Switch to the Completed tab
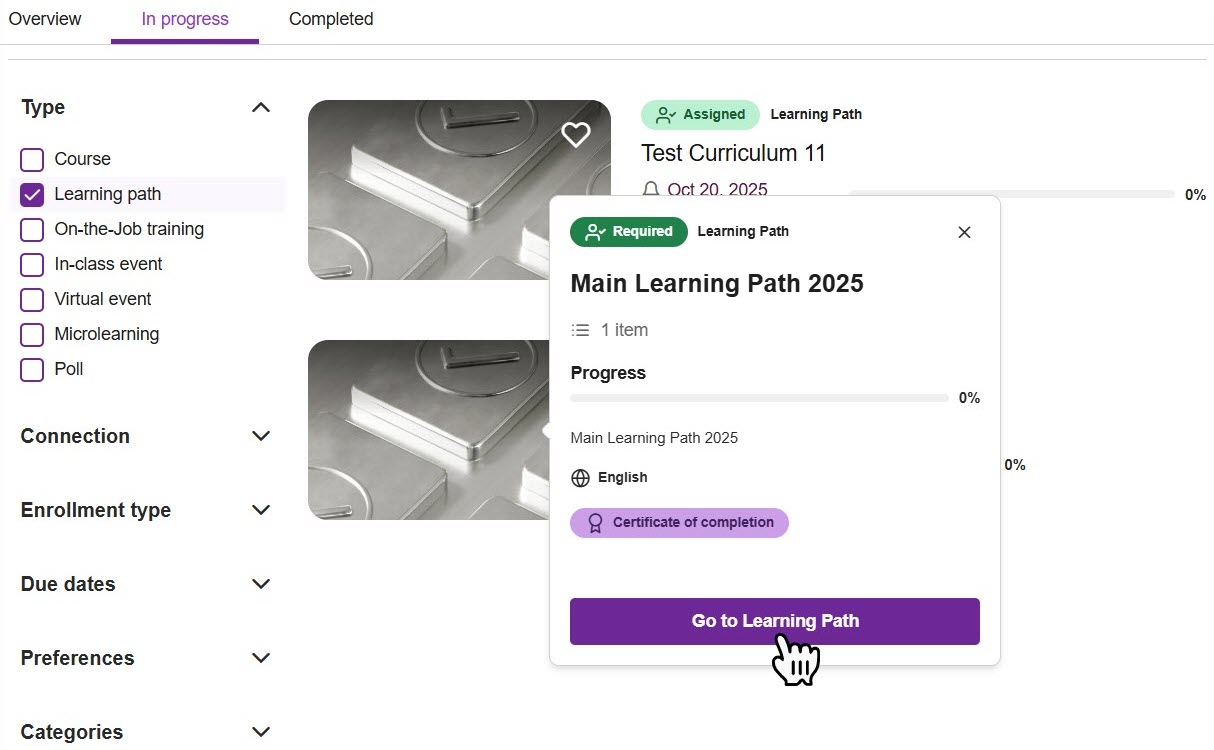 (331, 19)
